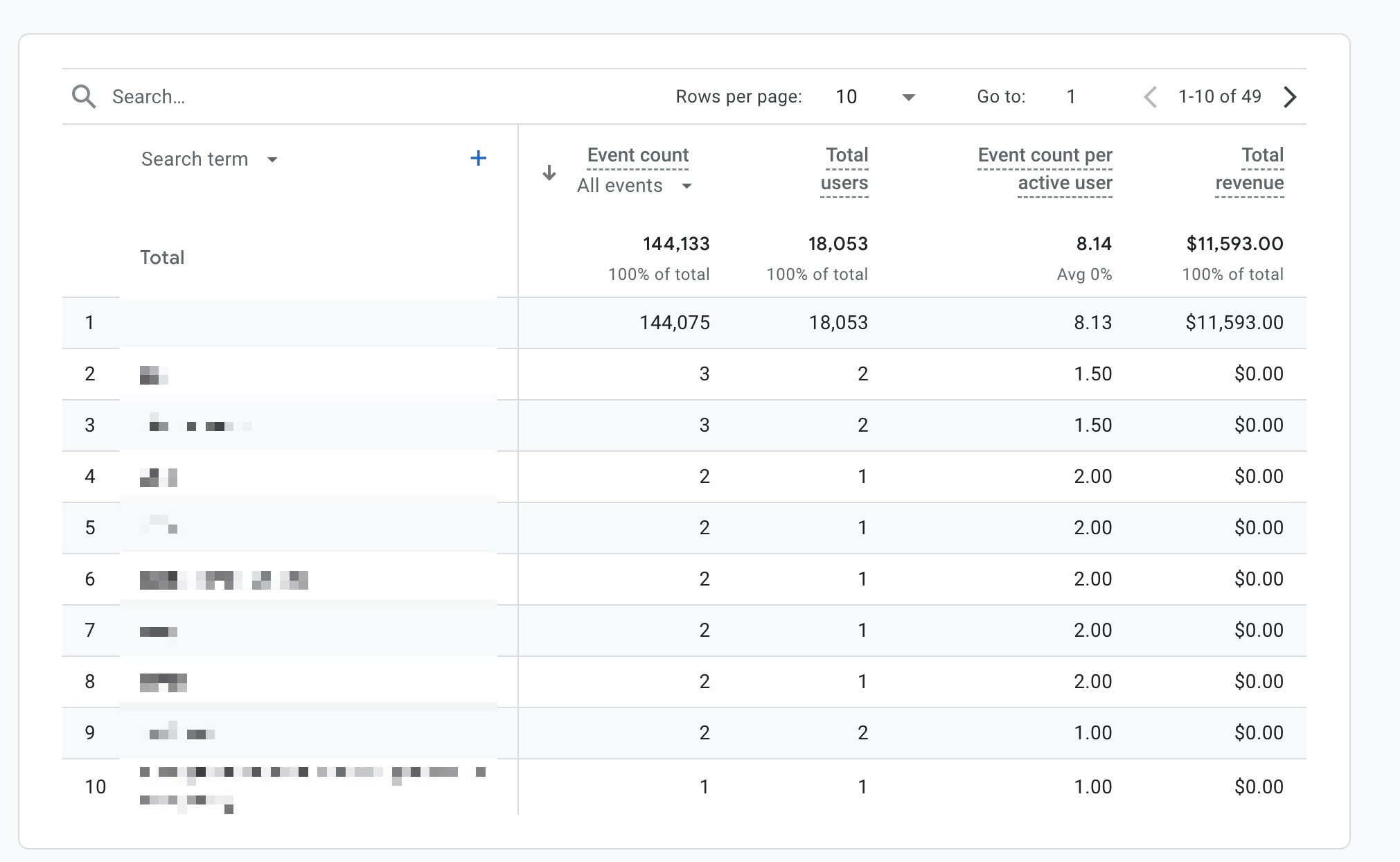Select the 144,133 total event count value
This screenshot has width=1400, height=862.
point(676,244)
